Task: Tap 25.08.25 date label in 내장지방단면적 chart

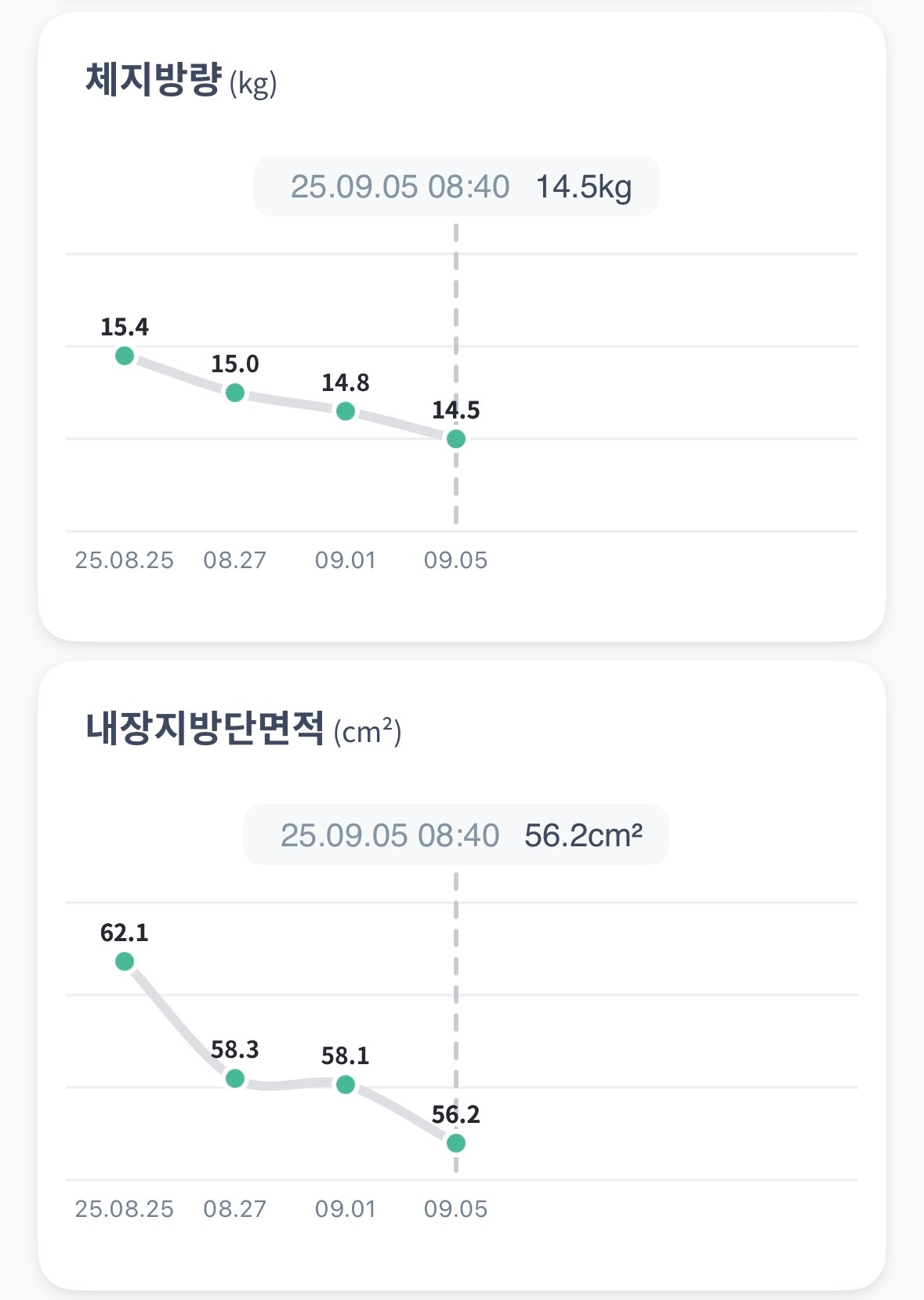Action: pyautogui.click(x=125, y=1209)
